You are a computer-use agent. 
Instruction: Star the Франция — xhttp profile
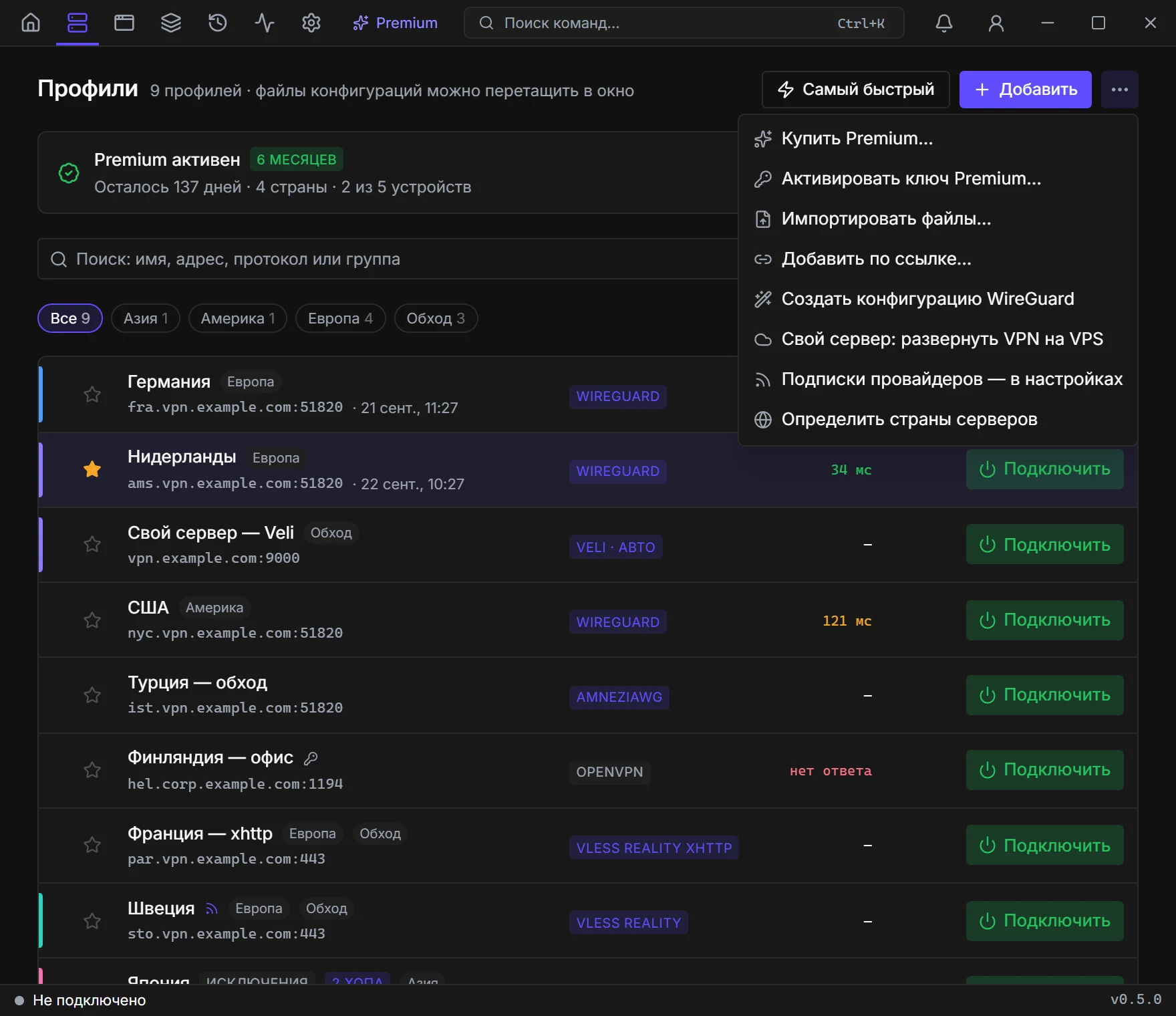tap(92, 845)
